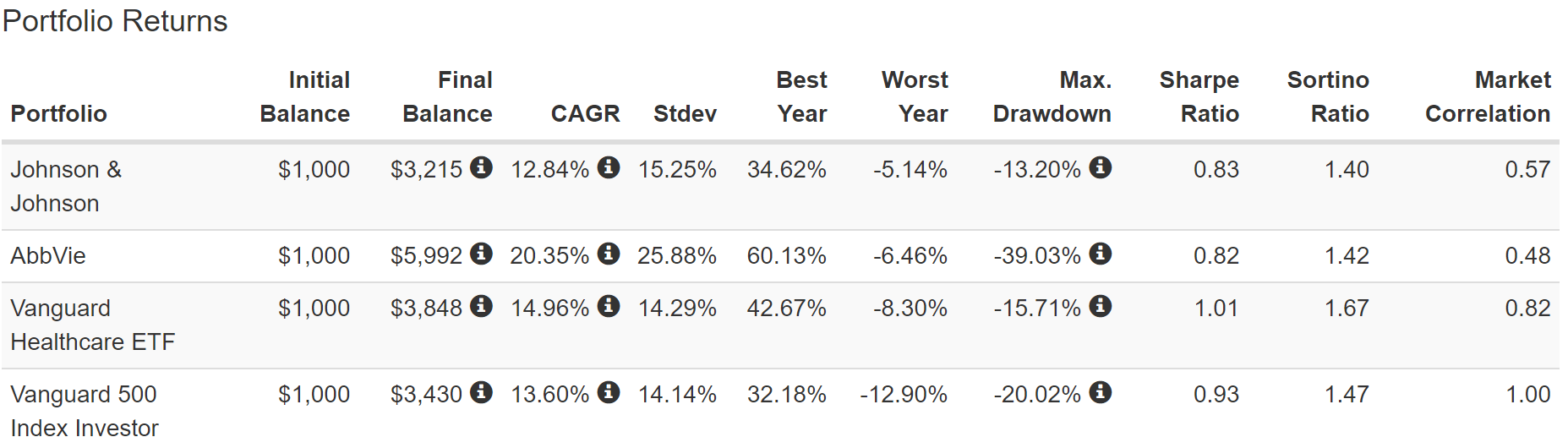Click the Vanguard Healthcare ETF row label
The width and height of the screenshot is (1568, 448).
92,325
